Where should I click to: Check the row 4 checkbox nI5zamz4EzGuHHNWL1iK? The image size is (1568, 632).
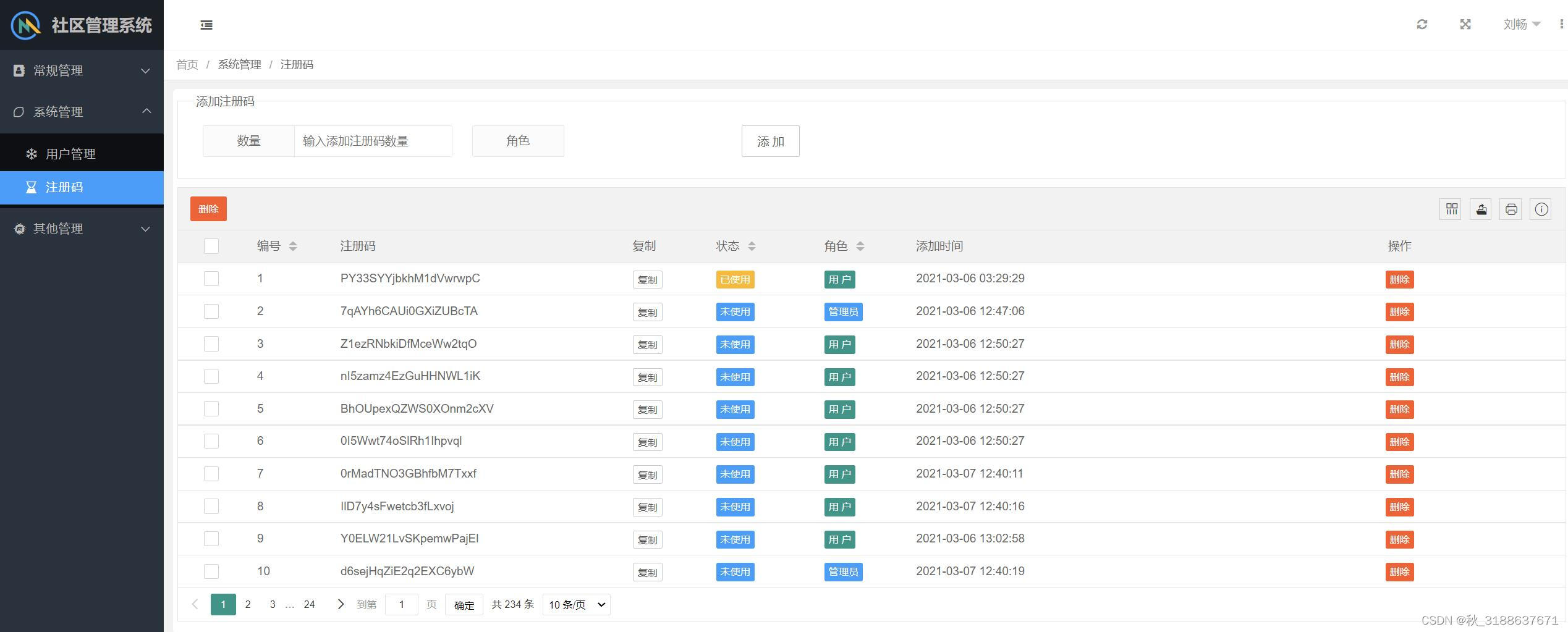coord(211,376)
